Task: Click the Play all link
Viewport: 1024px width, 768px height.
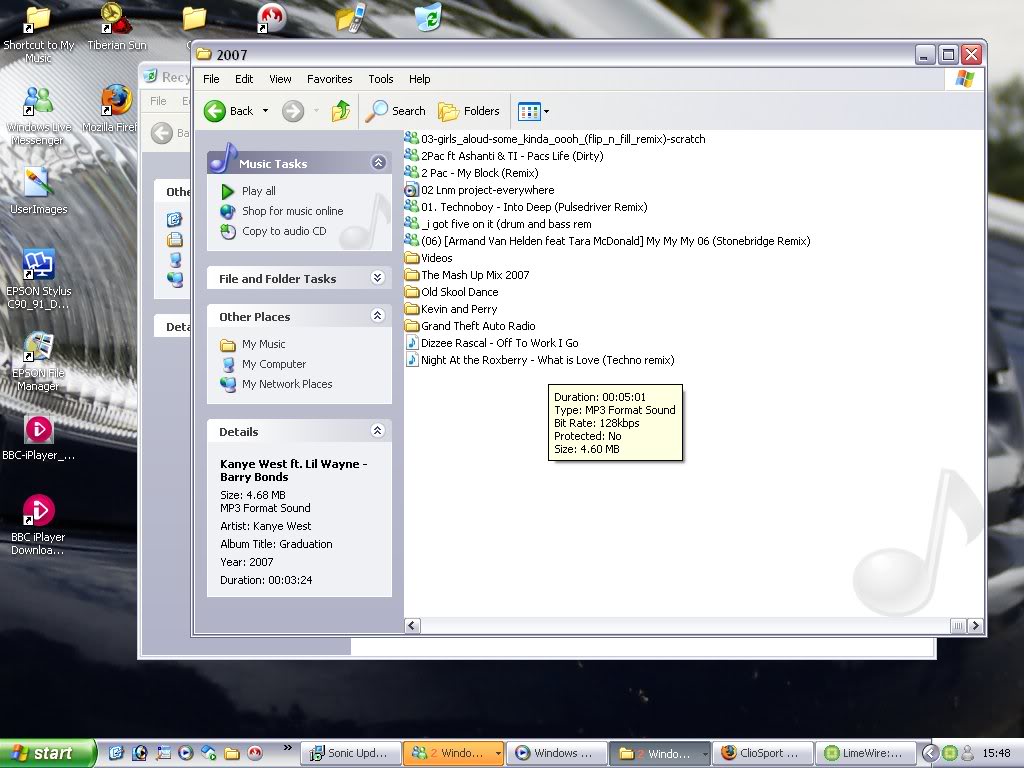Action: (x=258, y=191)
